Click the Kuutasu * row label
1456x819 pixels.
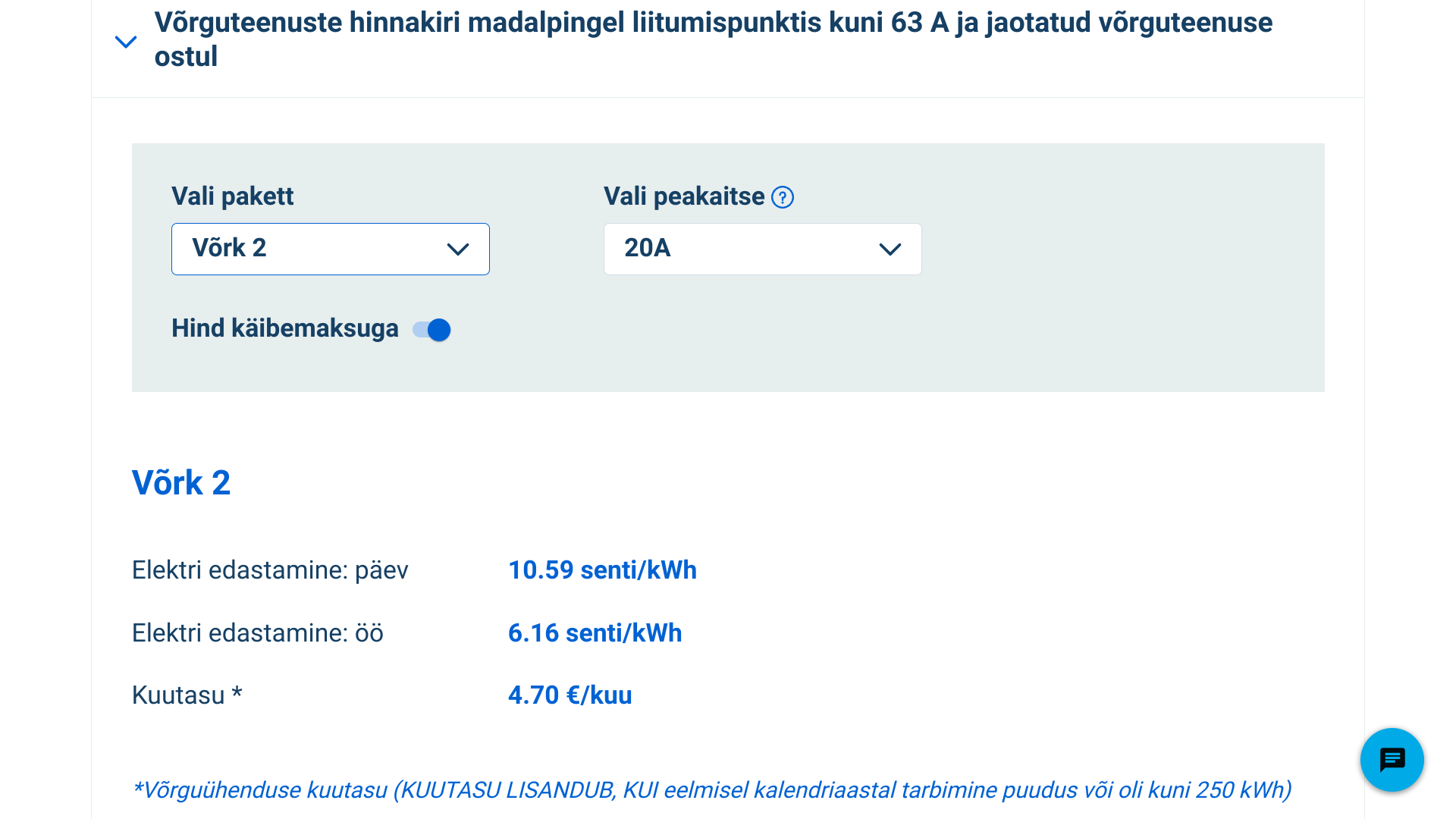pyautogui.click(x=187, y=695)
